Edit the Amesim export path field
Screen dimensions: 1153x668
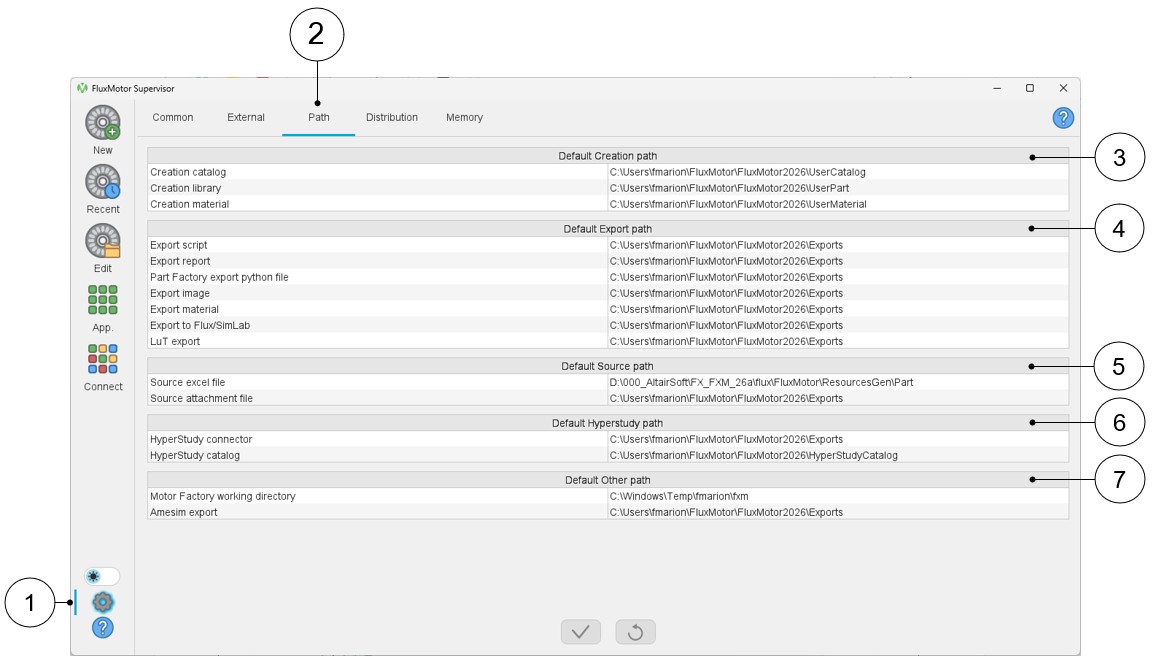838,513
